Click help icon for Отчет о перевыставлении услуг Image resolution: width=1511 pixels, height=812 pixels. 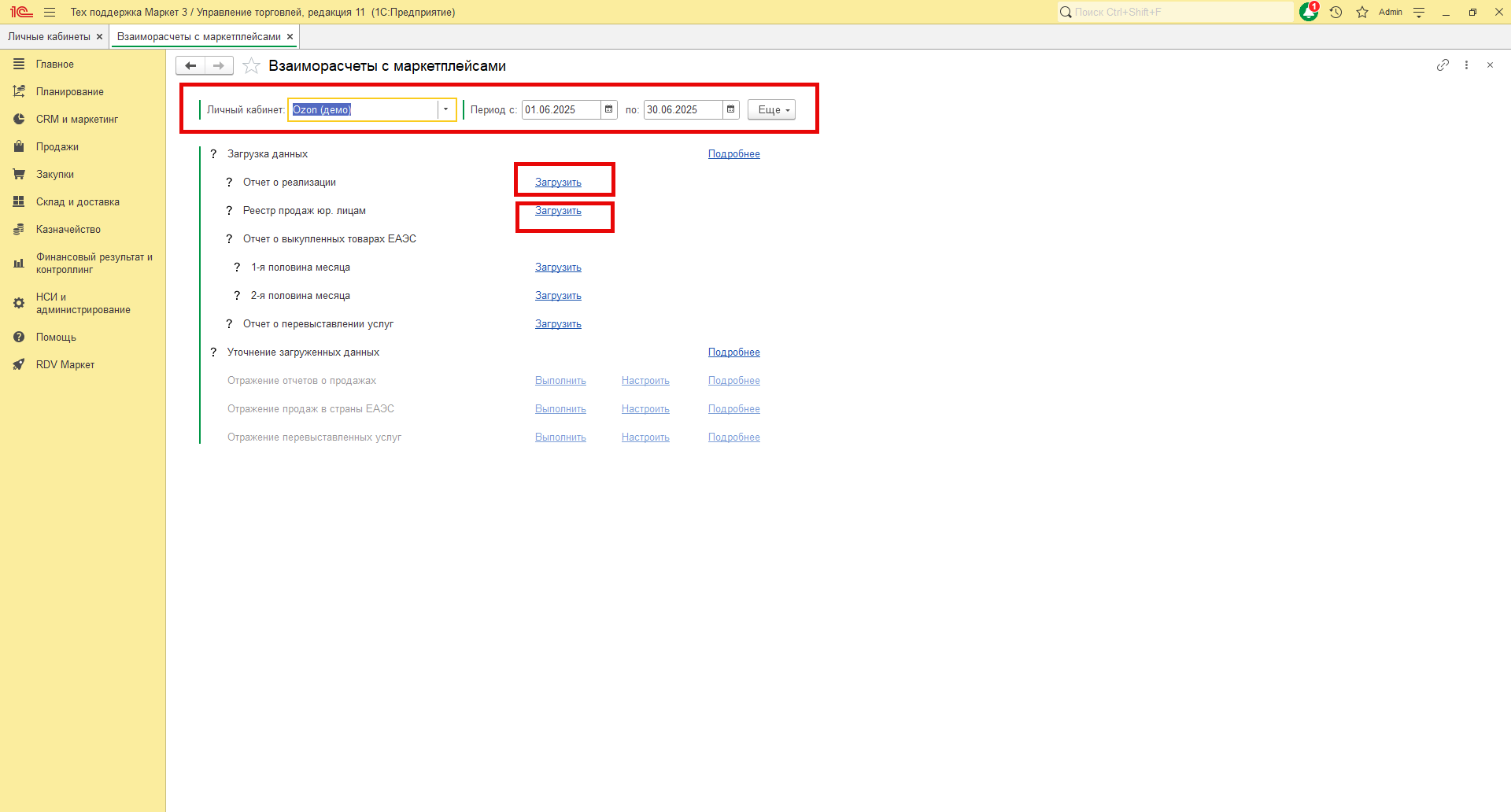coord(229,324)
